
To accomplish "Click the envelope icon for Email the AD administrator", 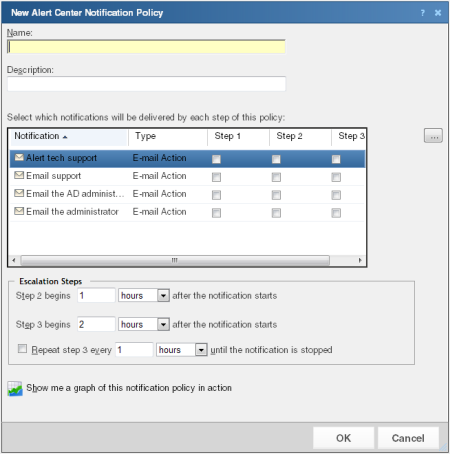I will click(19, 193).
